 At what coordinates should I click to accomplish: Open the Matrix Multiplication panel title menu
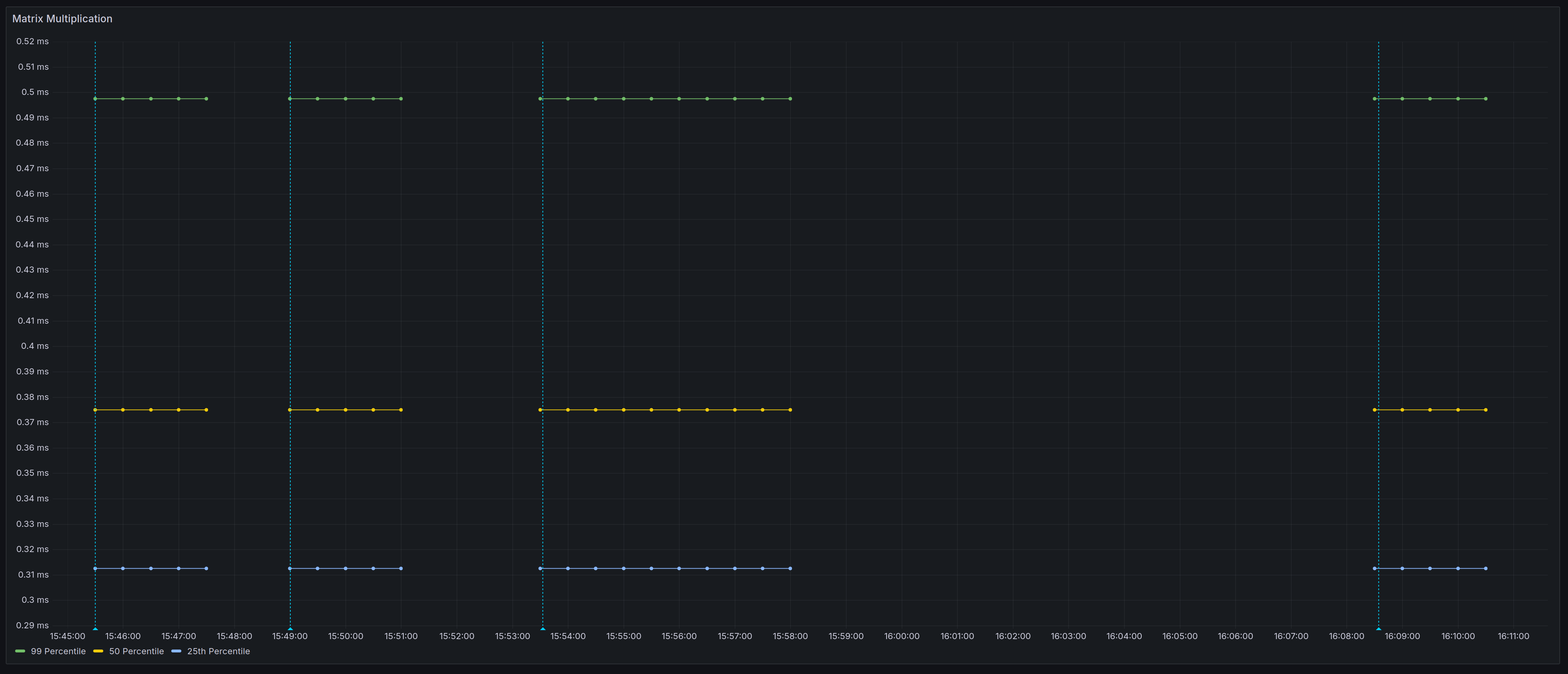(62, 19)
